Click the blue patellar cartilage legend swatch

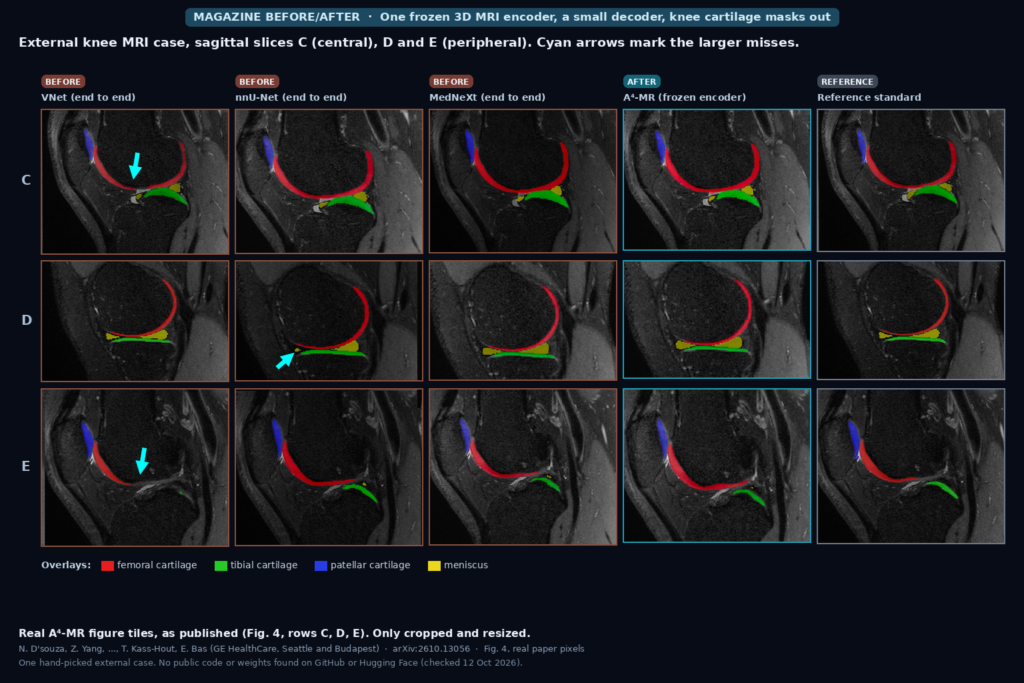point(321,565)
